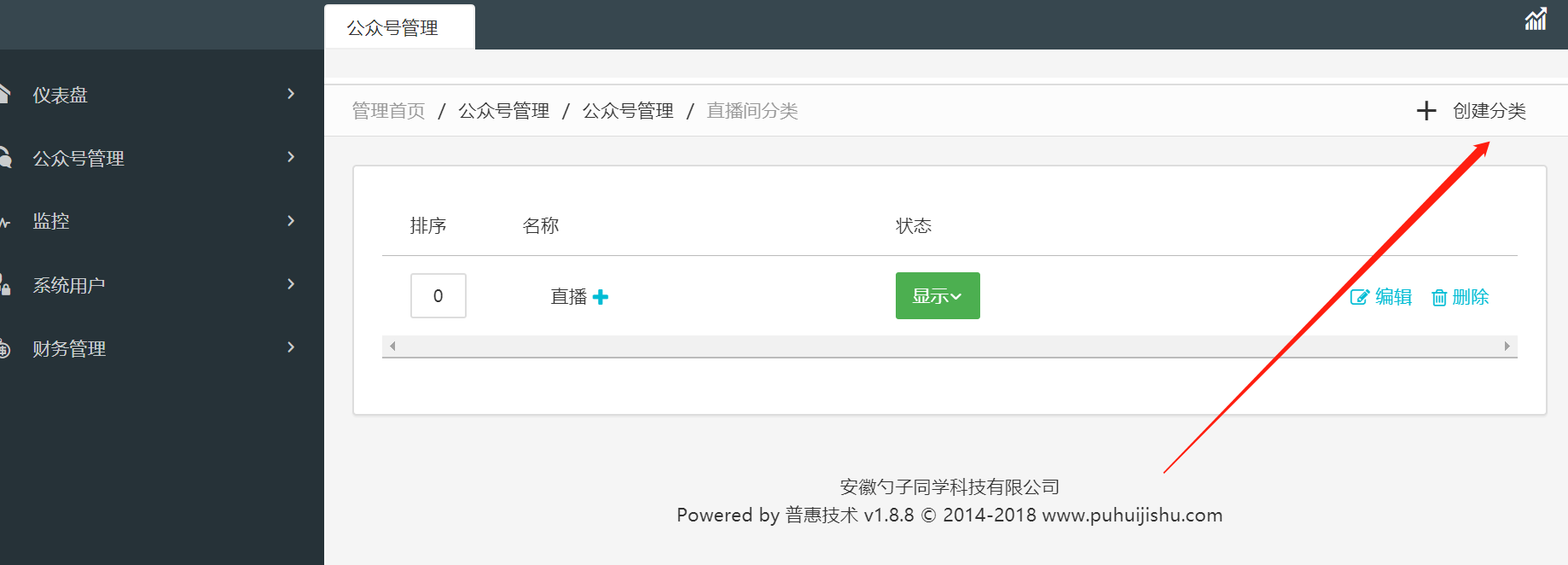Click the plus icon beside 创建分类
The width and height of the screenshot is (1568, 565).
[x=1426, y=111]
